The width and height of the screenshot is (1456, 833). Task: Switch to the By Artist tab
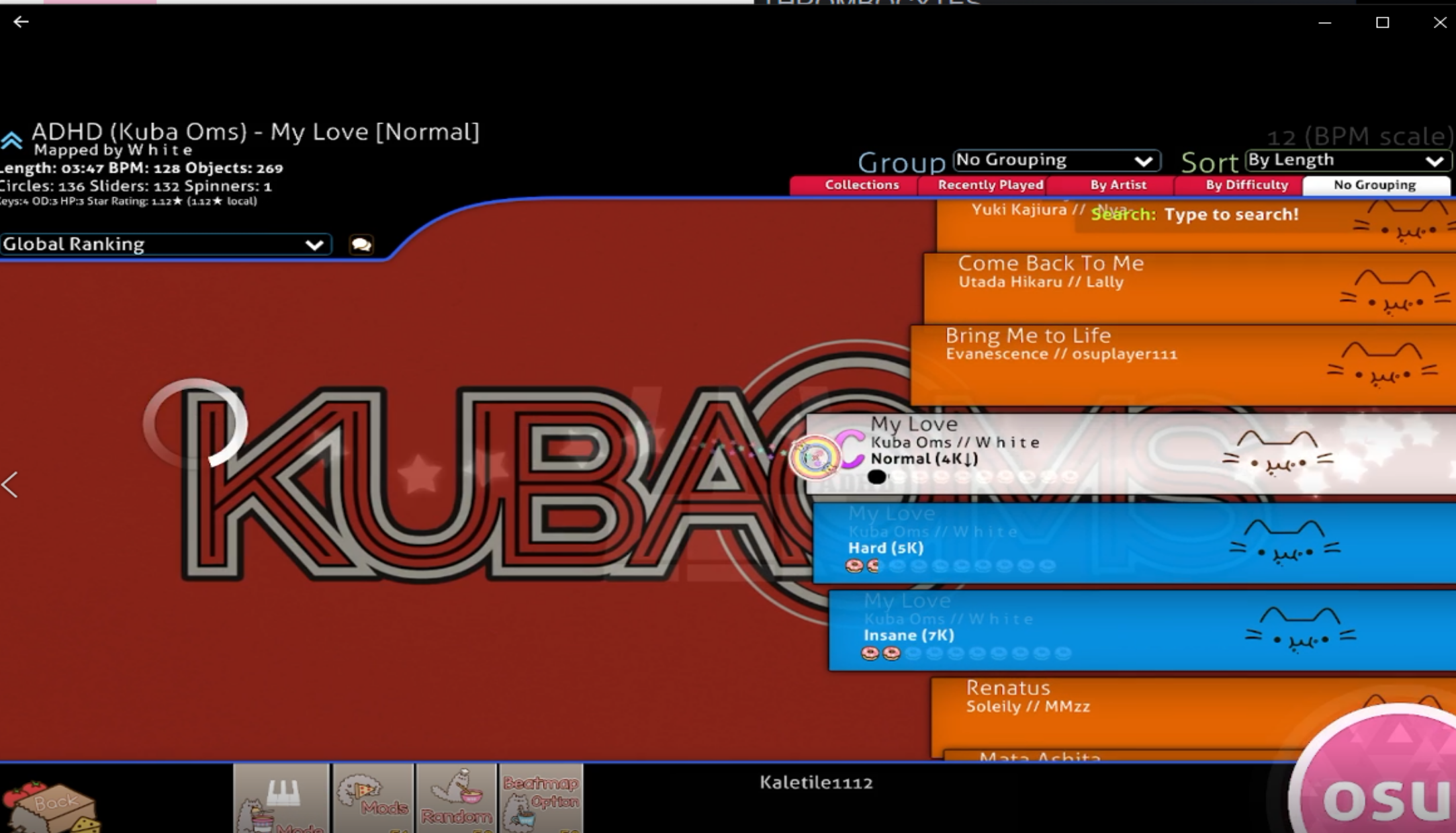click(1118, 185)
